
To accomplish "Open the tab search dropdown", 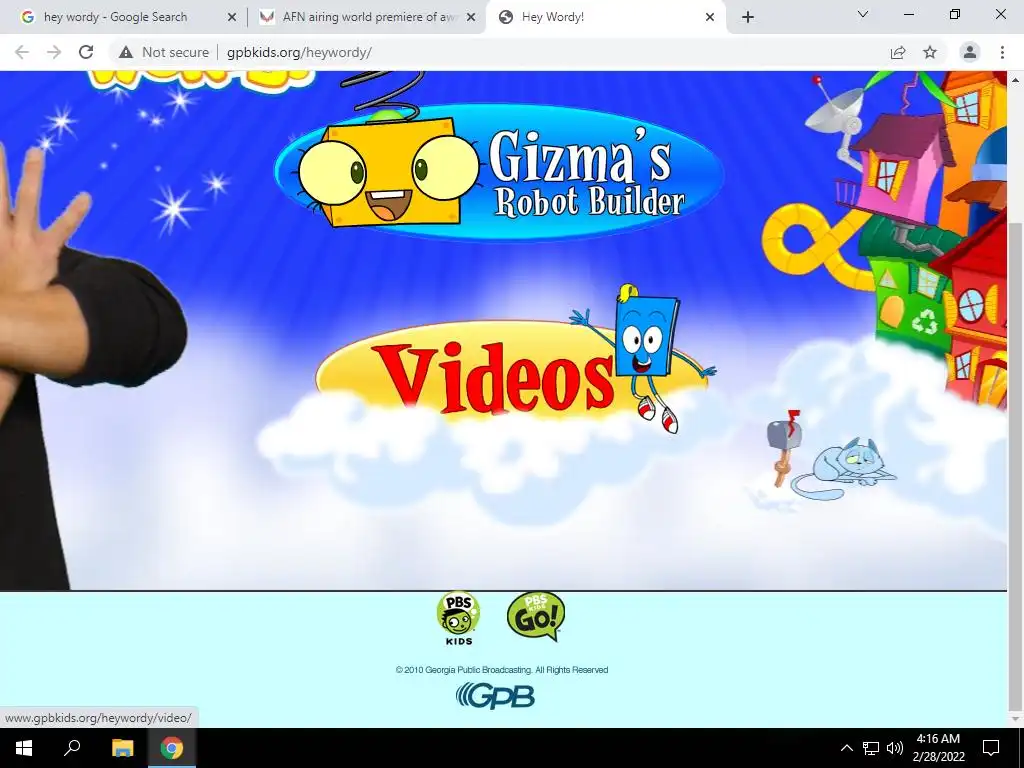I will pyautogui.click(x=863, y=14).
